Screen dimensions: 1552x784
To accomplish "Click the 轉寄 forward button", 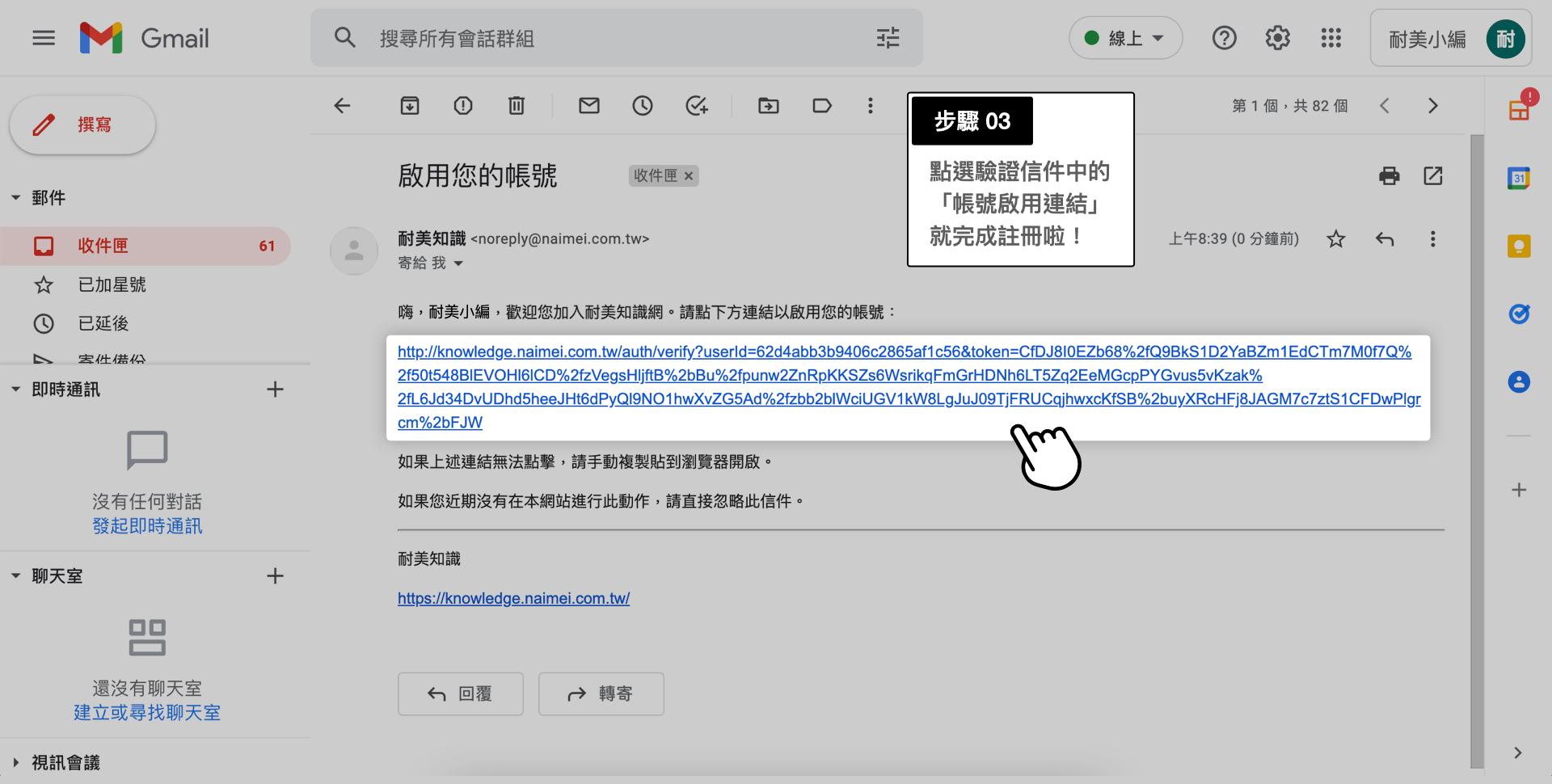I will [x=601, y=694].
